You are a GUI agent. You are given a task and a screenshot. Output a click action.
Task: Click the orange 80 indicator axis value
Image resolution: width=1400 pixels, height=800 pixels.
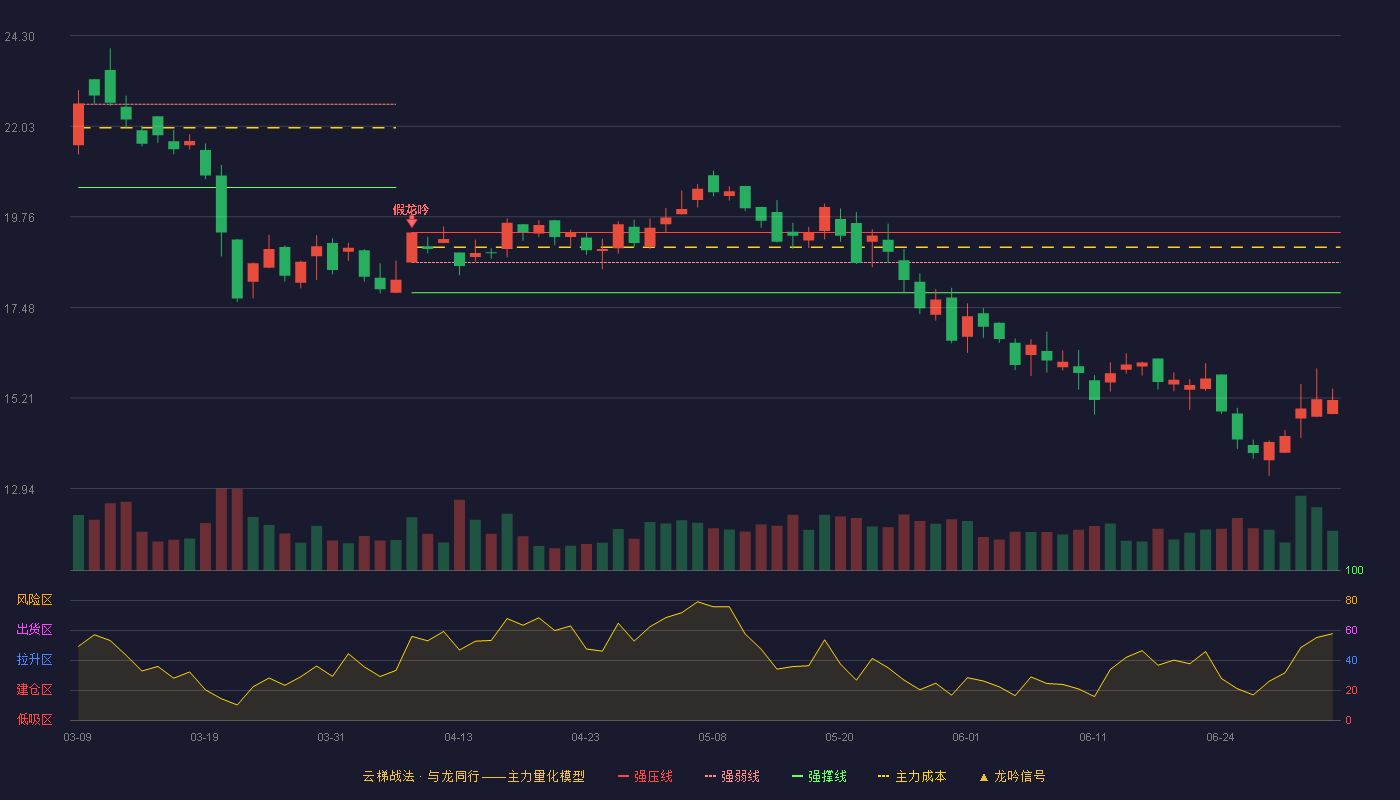(1351, 600)
